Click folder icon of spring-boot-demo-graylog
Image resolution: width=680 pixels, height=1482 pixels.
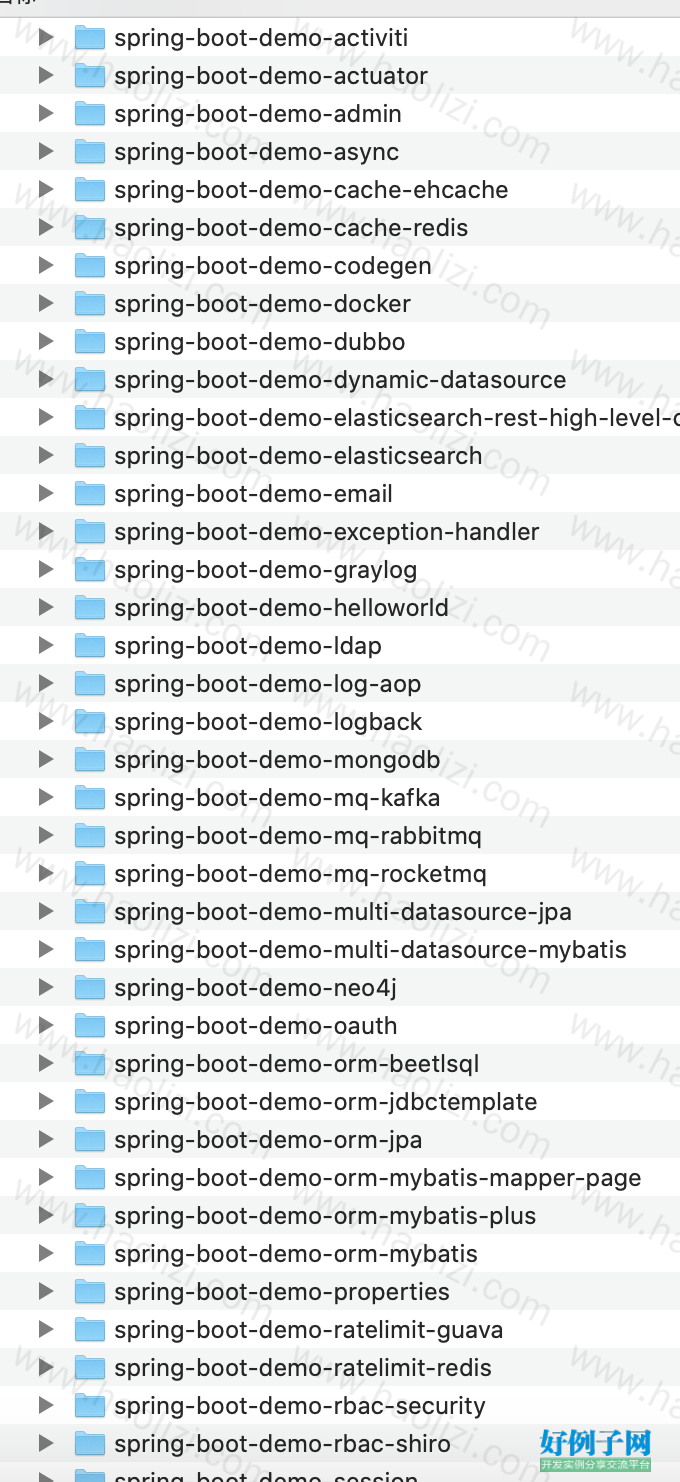click(x=90, y=570)
